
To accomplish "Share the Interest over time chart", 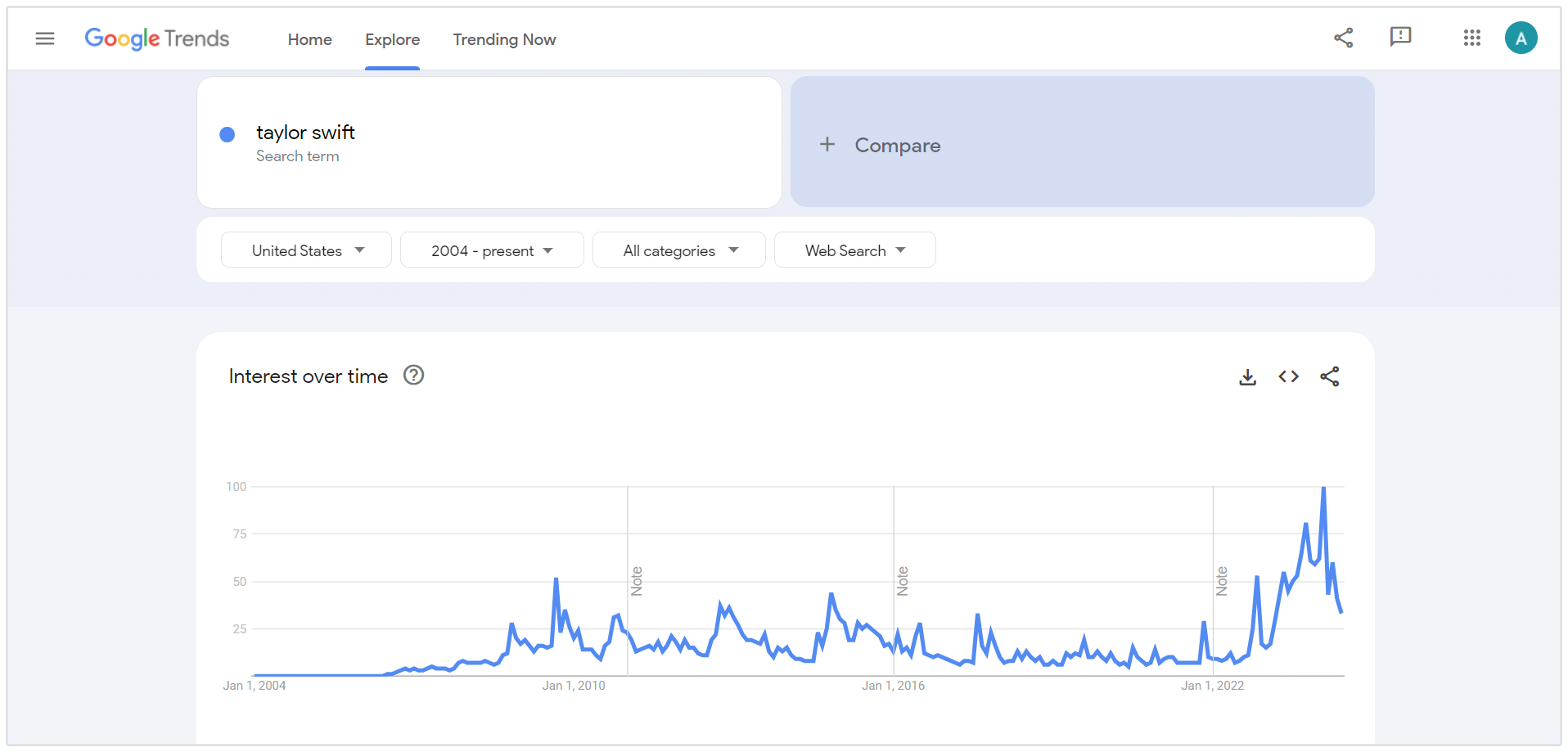I will (1329, 376).
